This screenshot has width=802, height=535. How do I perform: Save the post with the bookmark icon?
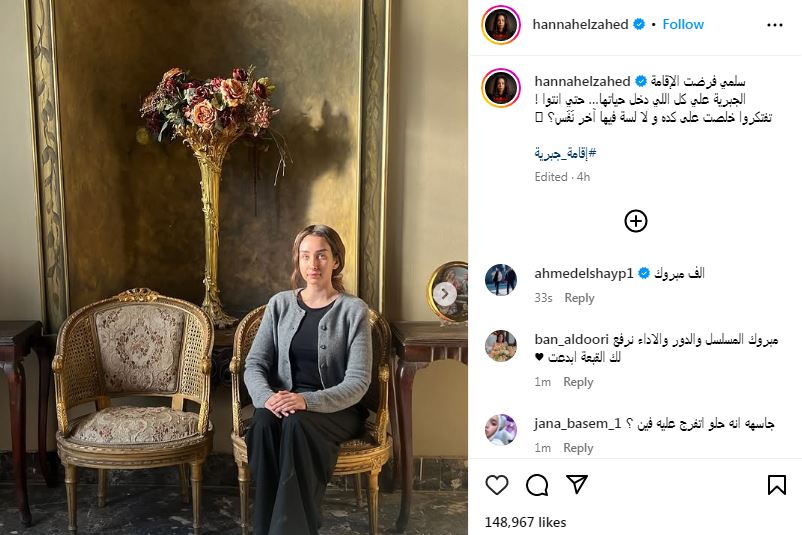click(x=776, y=484)
